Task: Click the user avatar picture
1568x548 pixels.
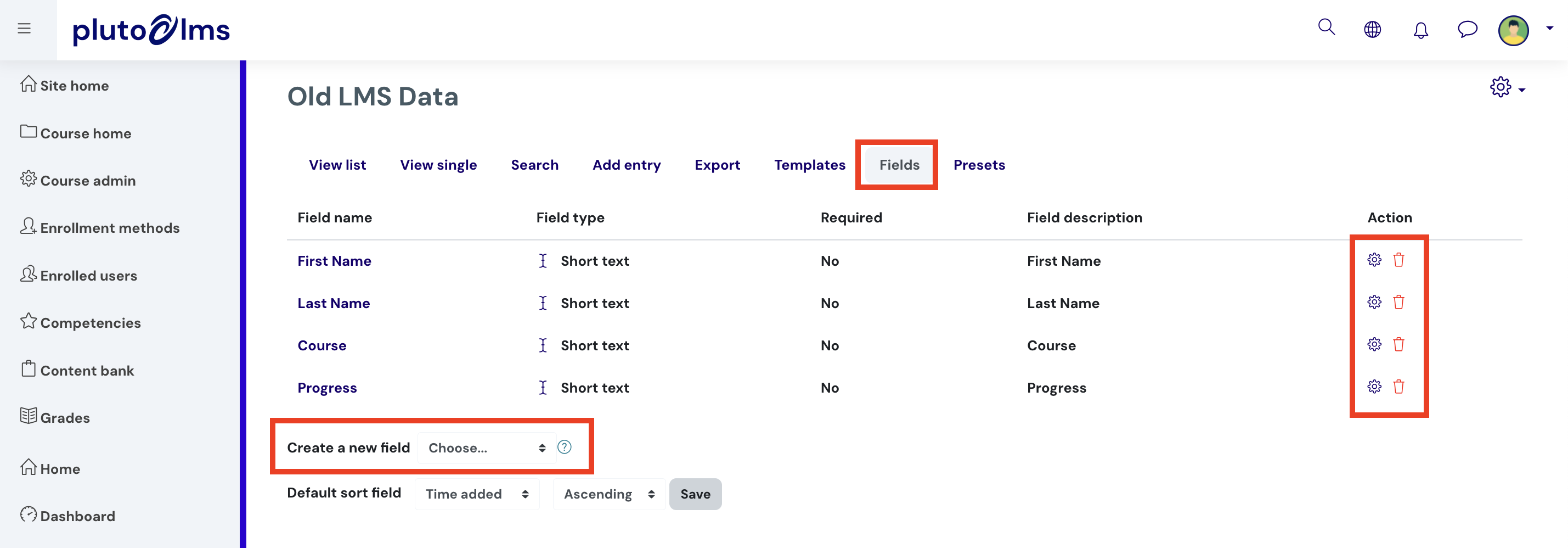Action: pyautogui.click(x=1513, y=30)
